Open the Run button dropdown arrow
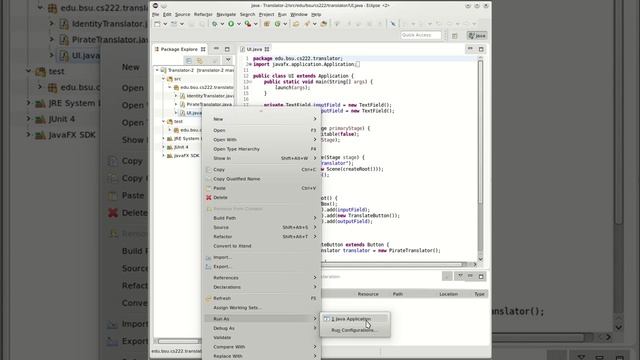Viewport: 640px width, 360px height. pos(239,24)
